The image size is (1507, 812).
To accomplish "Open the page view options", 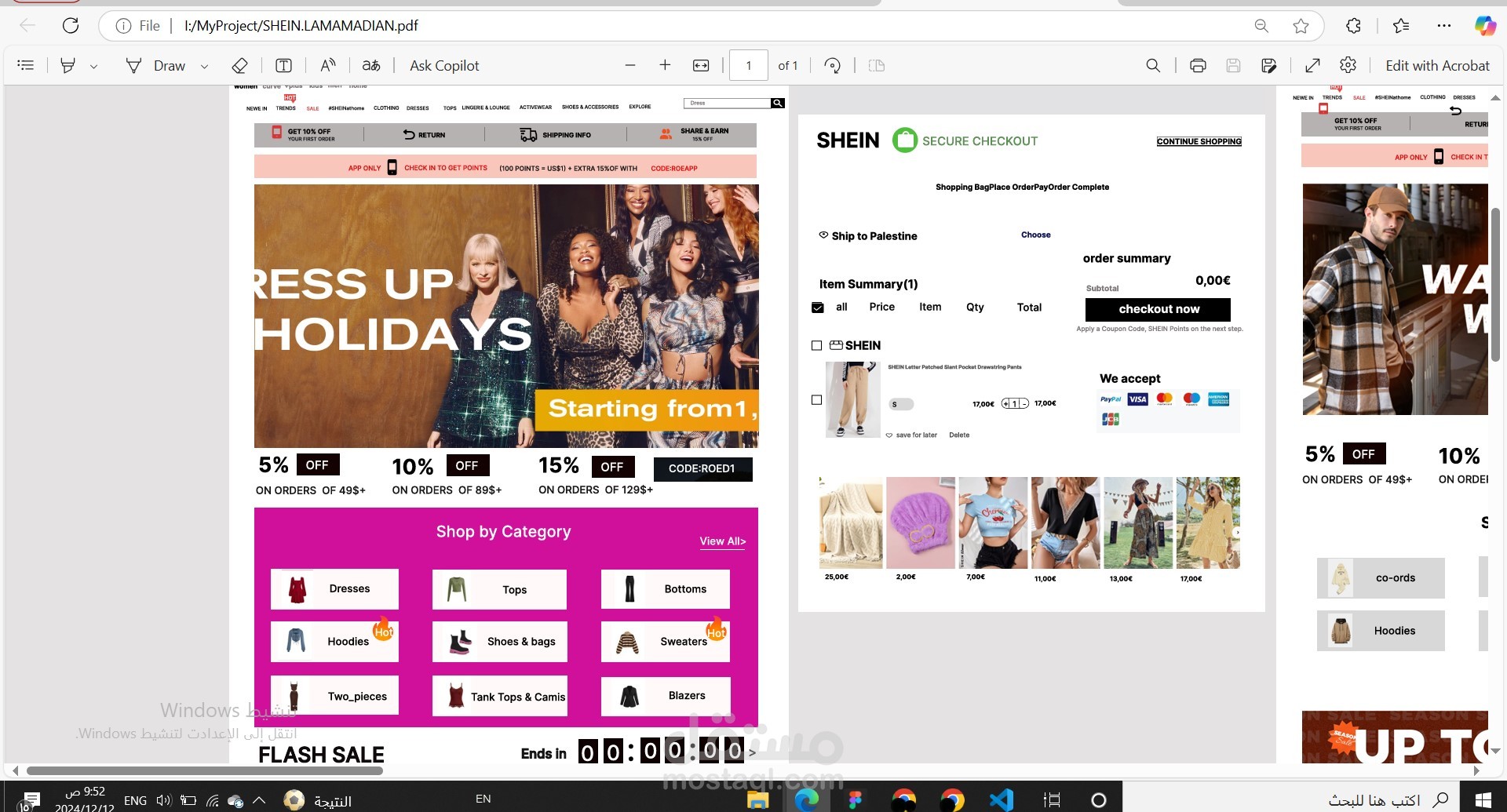I will (x=877, y=66).
